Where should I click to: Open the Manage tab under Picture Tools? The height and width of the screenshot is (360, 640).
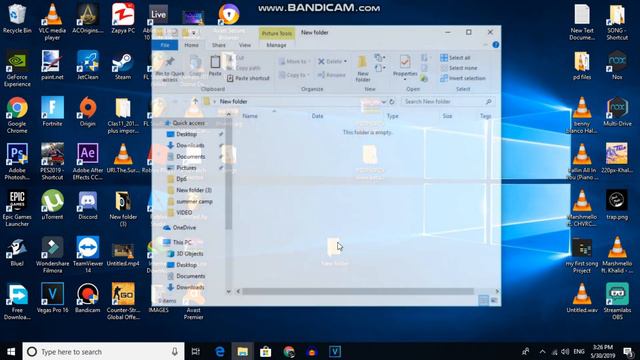(x=276, y=45)
